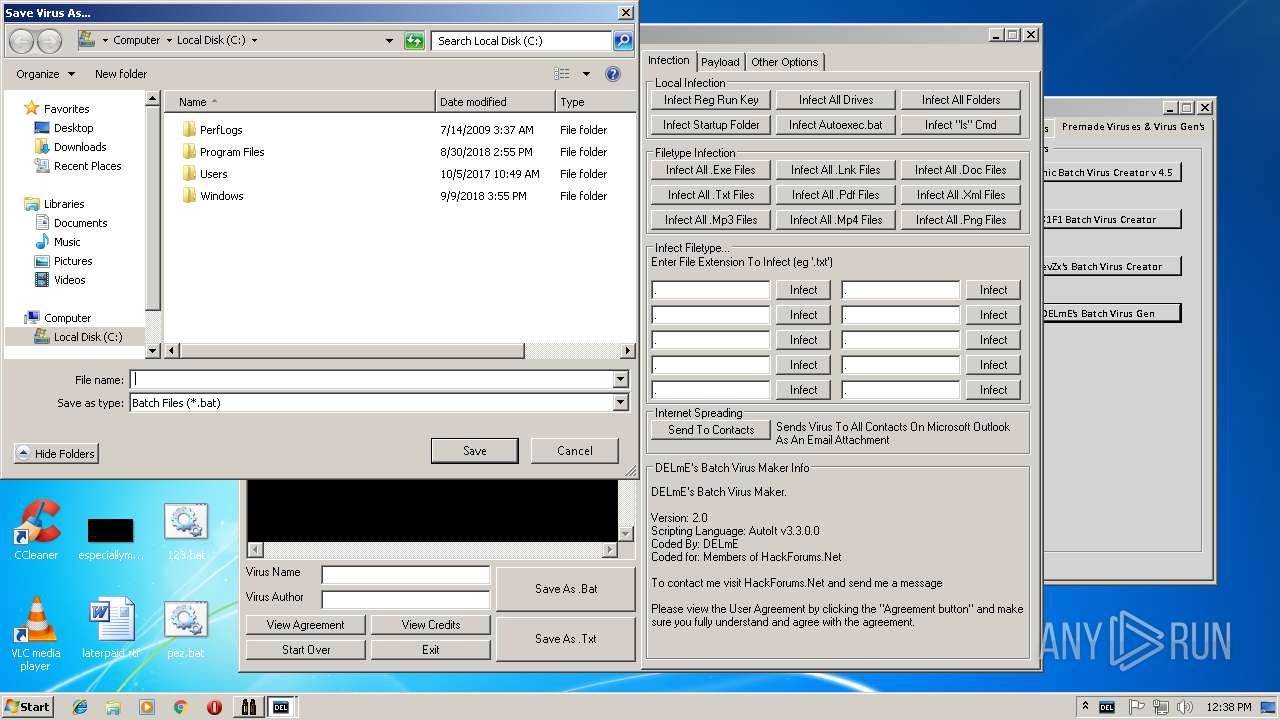Click the Save button

474,451
